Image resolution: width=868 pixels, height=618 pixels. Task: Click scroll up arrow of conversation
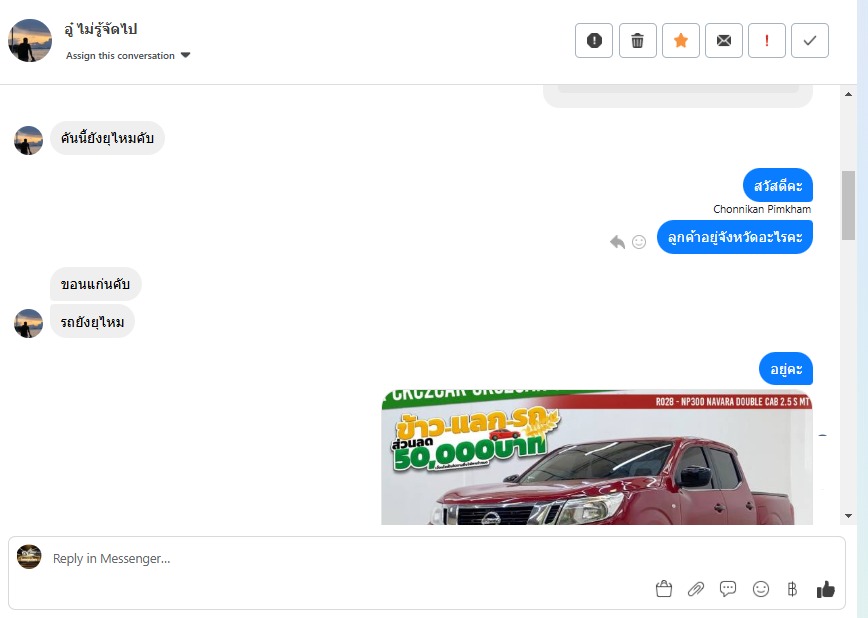[848, 94]
